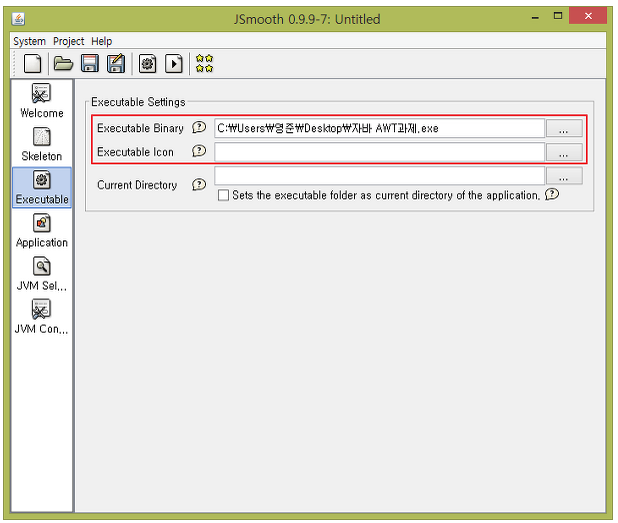Show help for executable folder checkbox
Image resolution: width=618 pixels, height=523 pixels.
click(552, 194)
